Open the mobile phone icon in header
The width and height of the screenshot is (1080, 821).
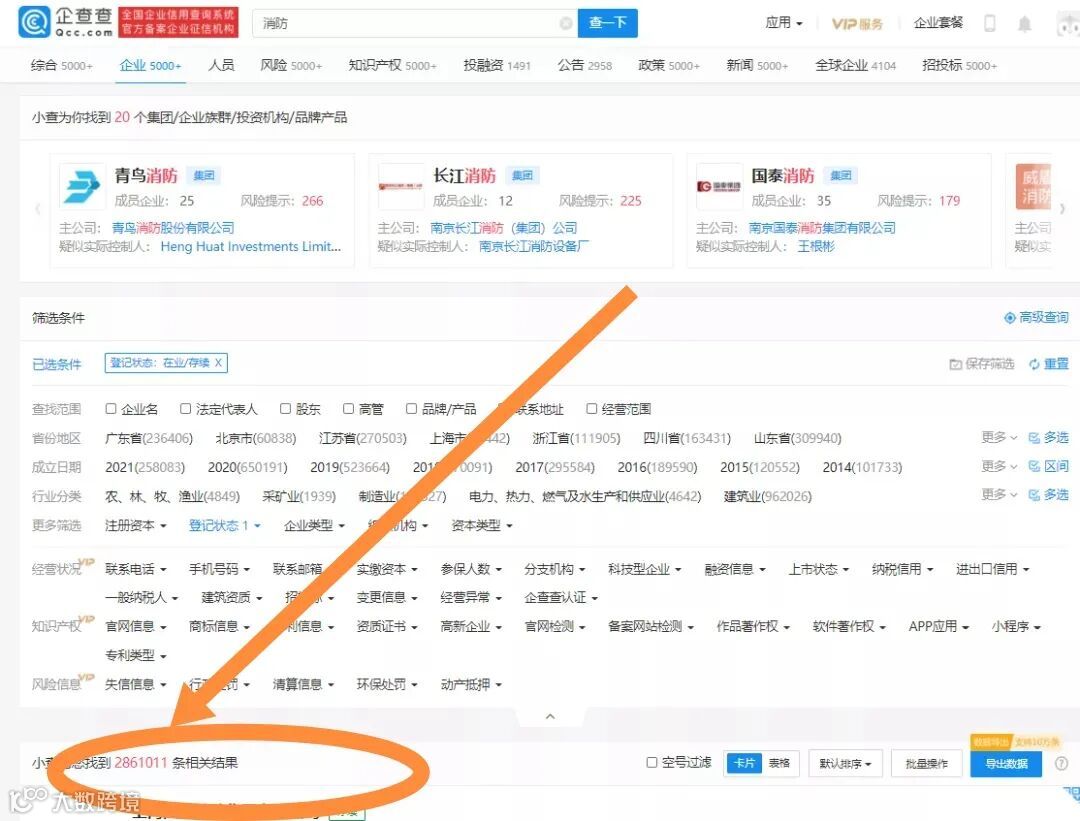click(990, 23)
